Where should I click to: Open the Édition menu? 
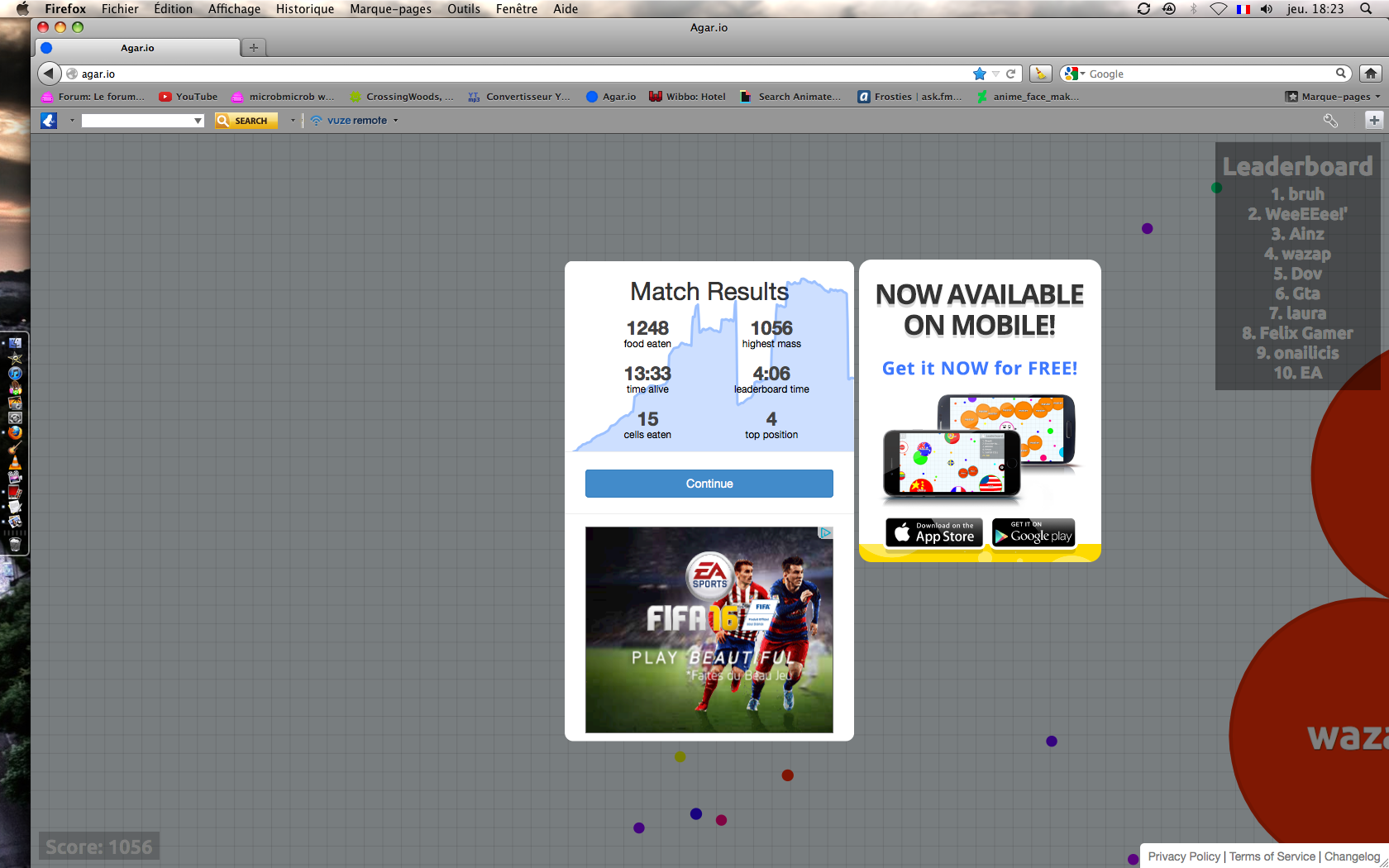coord(173,9)
